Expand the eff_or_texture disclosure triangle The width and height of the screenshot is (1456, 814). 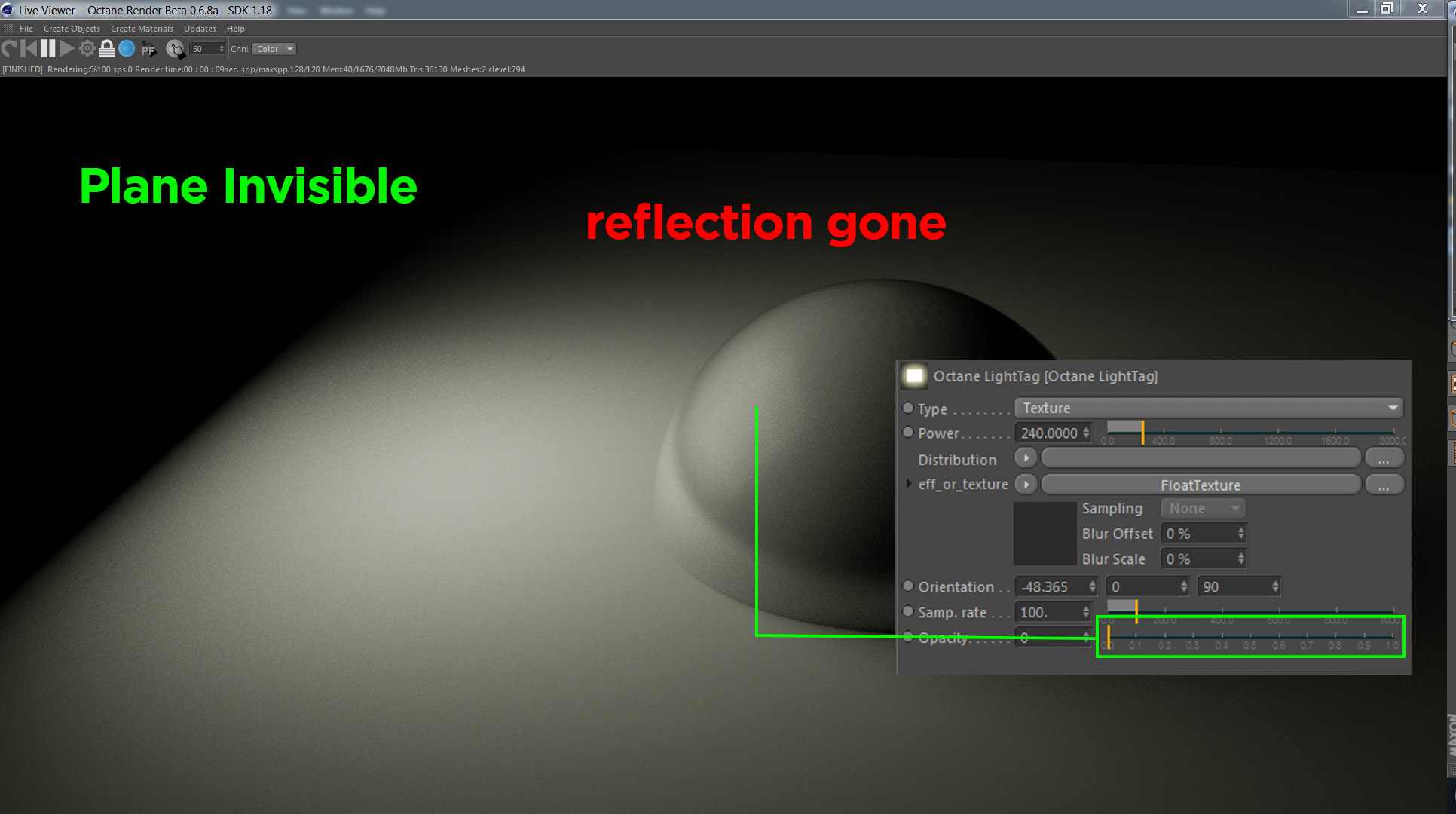coord(909,484)
